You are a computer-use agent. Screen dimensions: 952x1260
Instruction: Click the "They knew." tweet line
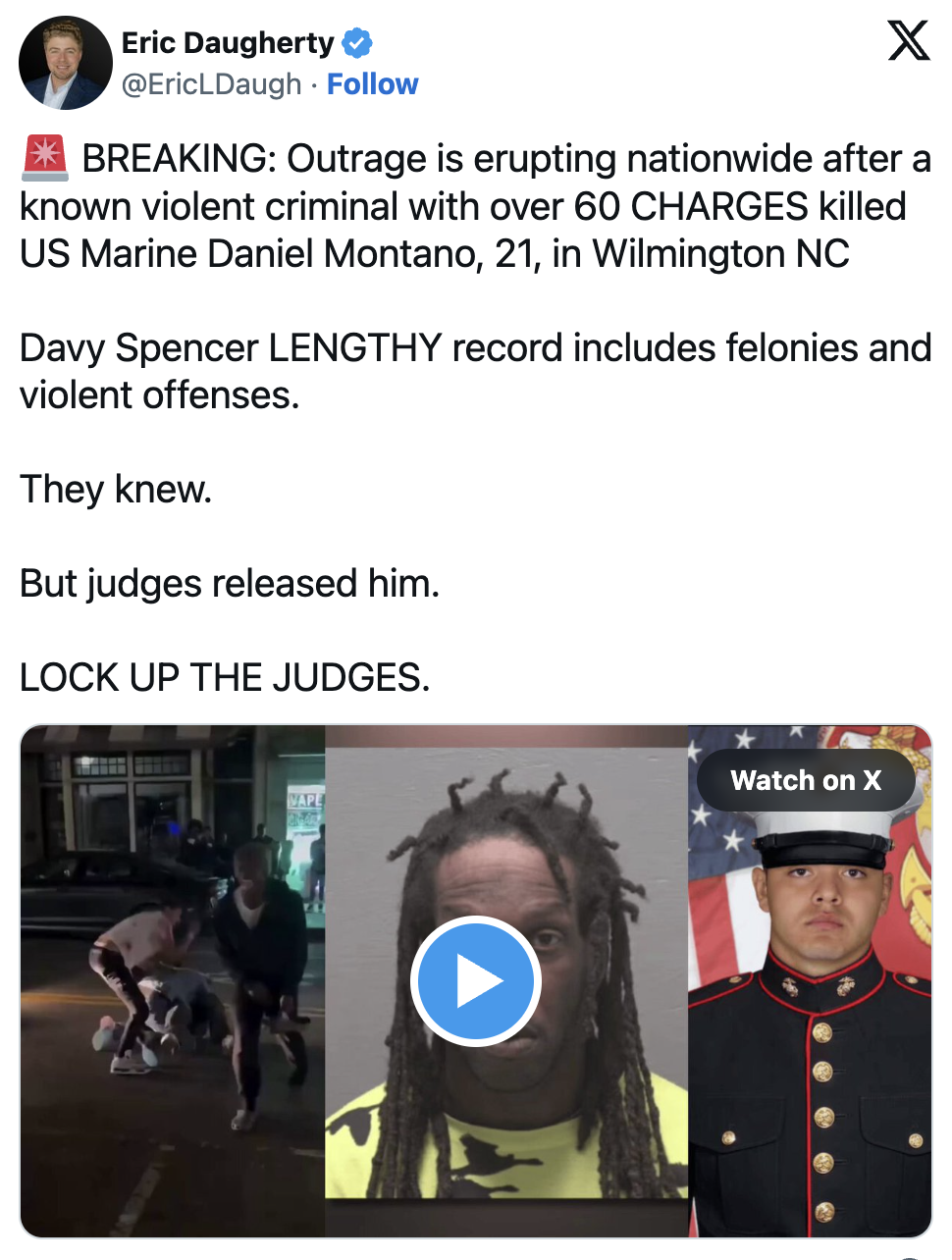(x=116, y=489)
